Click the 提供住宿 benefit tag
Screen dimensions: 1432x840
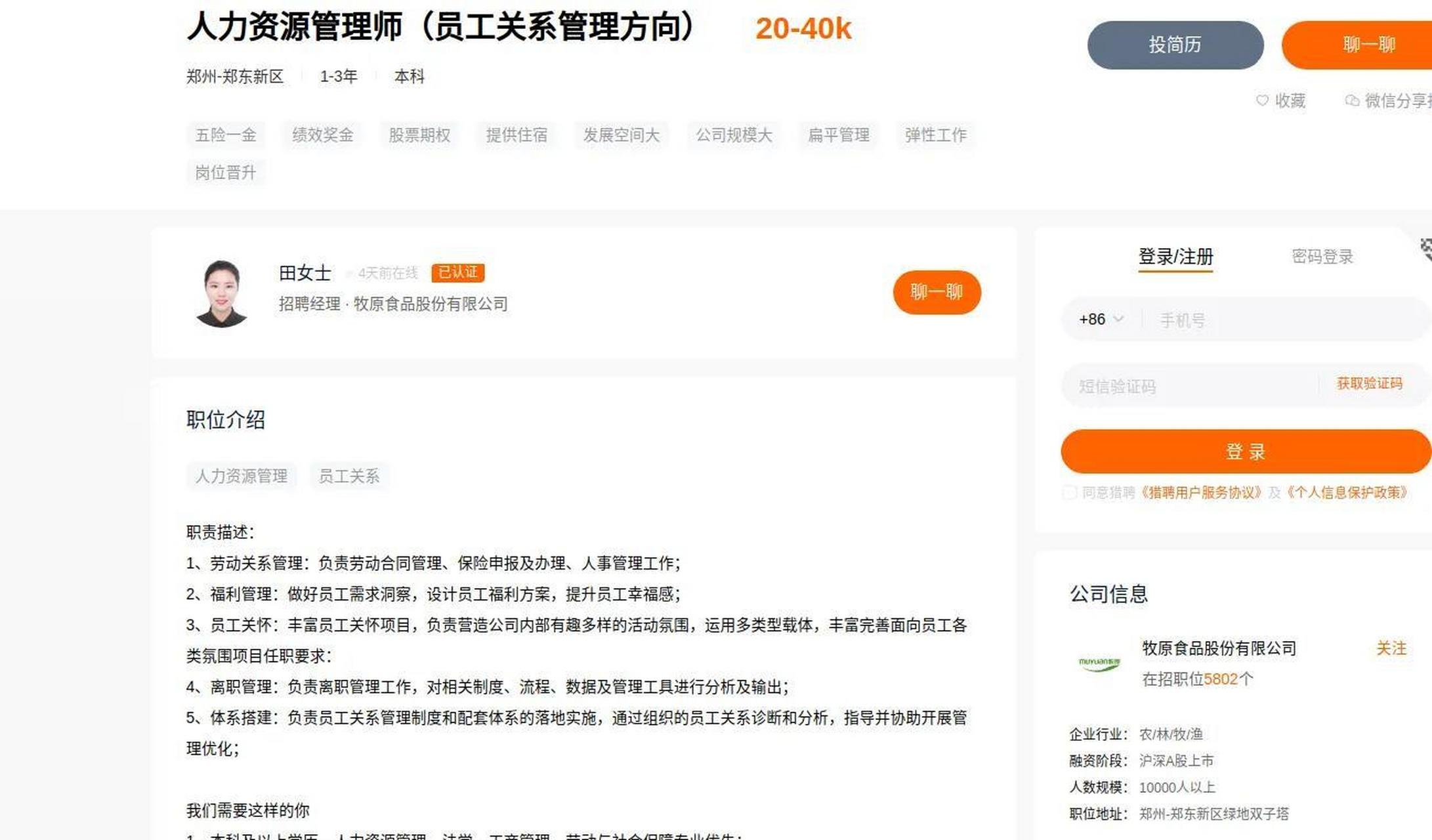(516, 135)
